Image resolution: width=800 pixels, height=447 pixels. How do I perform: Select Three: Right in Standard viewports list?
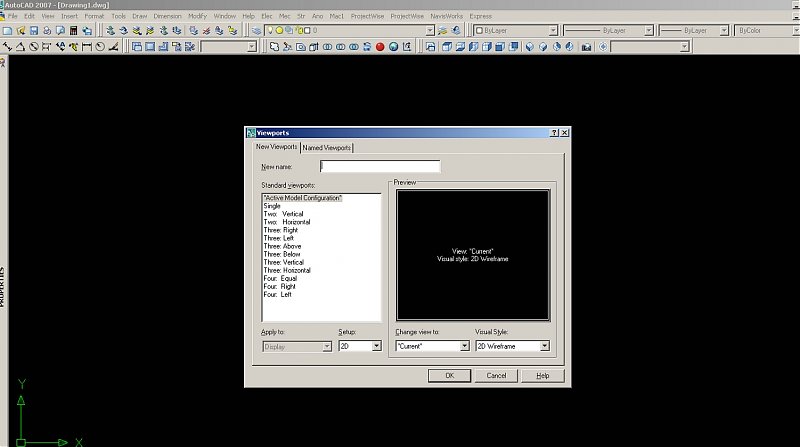click(281, 230)
